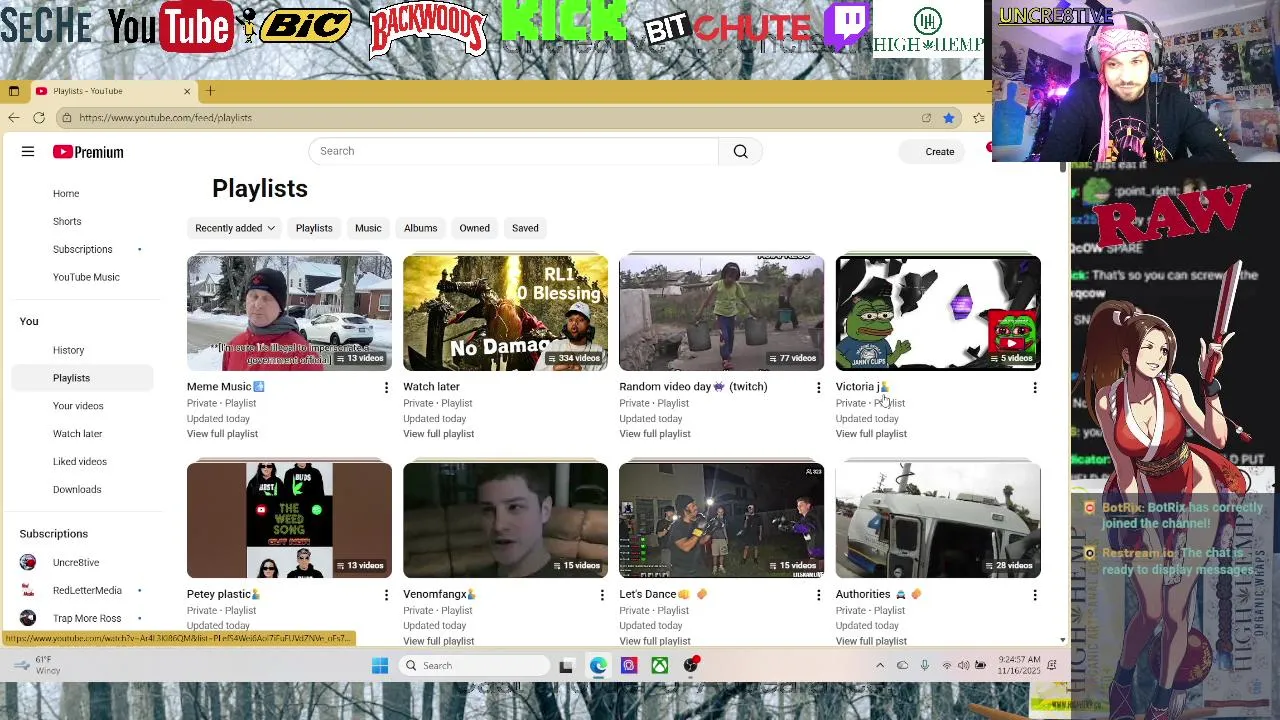Open the Recently added sort dropdown
This screenshot has height=720, width=1280.
(235, 228)
